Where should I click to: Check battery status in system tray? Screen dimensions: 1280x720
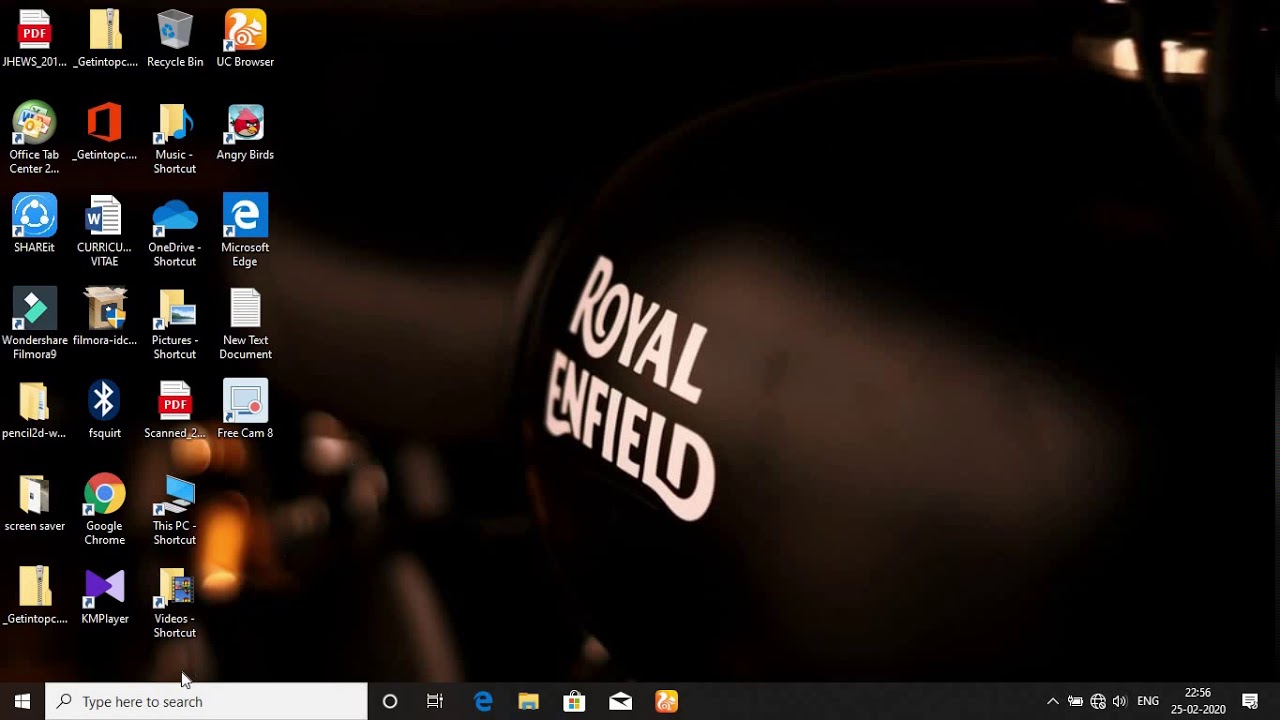click(1075, 701)
